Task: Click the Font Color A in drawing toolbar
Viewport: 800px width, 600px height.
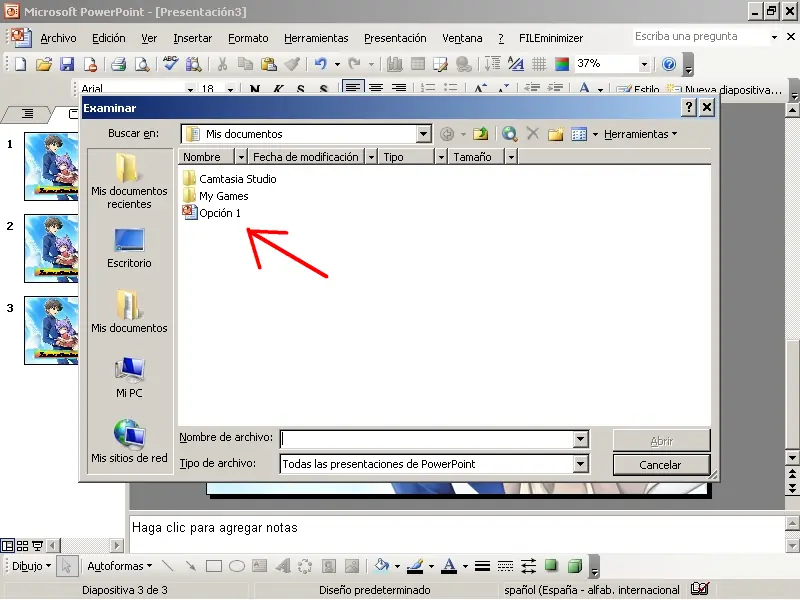Action: click(x=448, y=566)
